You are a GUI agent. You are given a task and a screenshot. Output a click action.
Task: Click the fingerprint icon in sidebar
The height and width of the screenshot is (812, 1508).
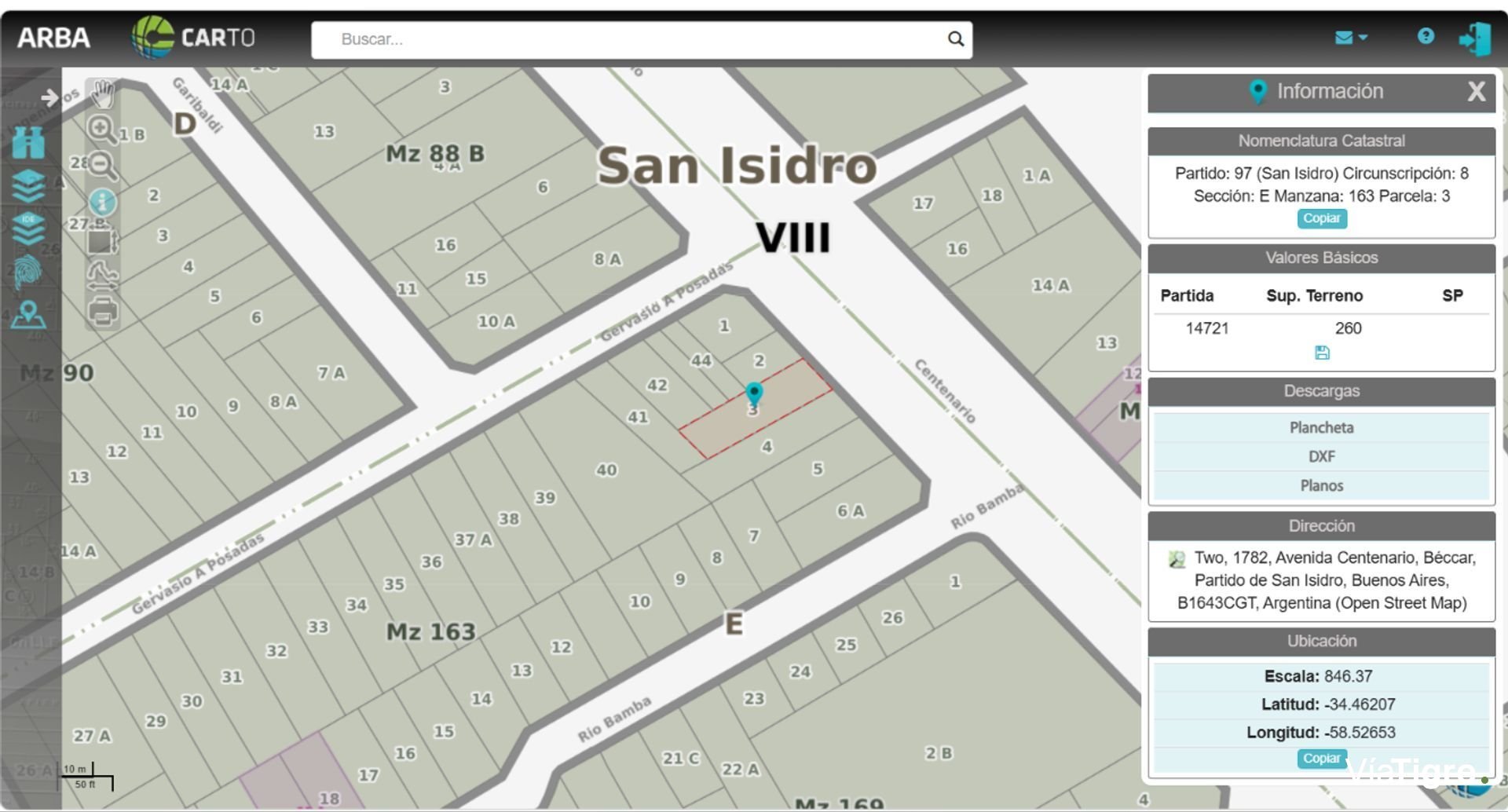[x=28, y=272]
